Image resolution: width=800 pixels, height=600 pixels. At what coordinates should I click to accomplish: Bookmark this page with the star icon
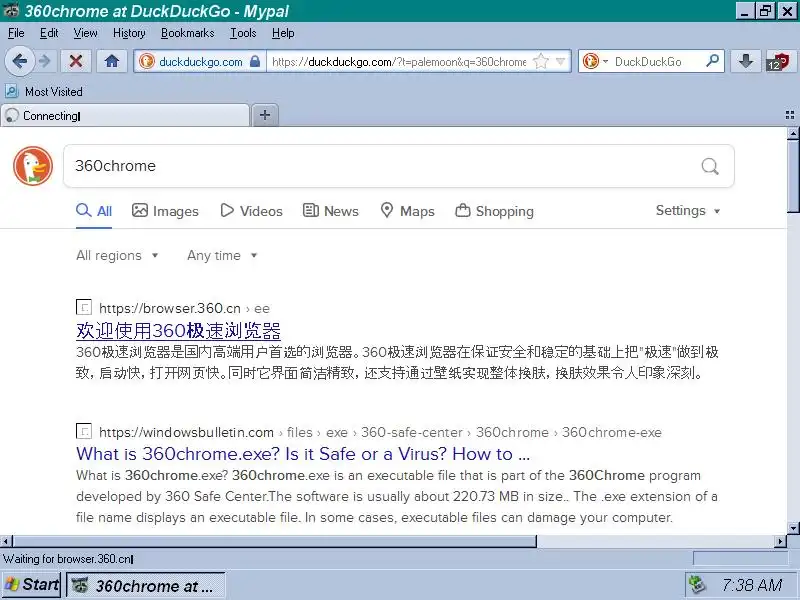pyautogui.click(x=540, y=62)
